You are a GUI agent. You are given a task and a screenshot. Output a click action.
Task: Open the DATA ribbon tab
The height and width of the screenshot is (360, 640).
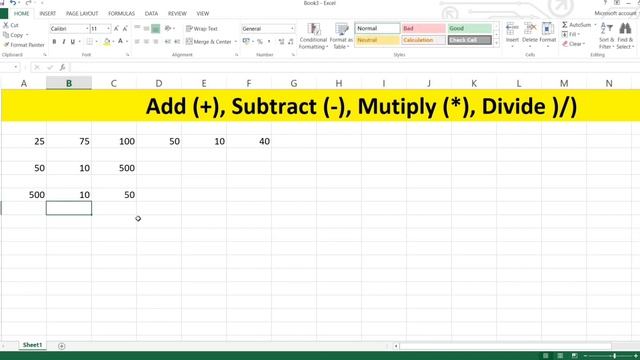(x=151, y=13)
